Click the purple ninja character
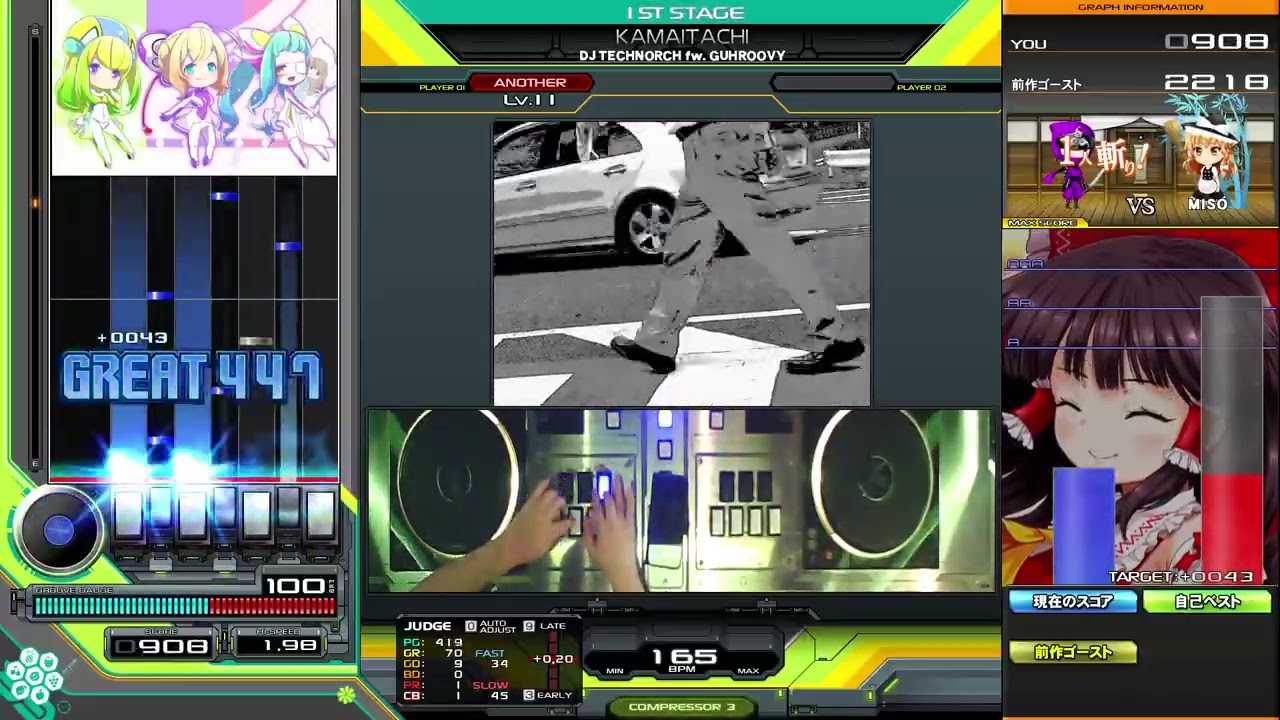 pos(1072,166)
